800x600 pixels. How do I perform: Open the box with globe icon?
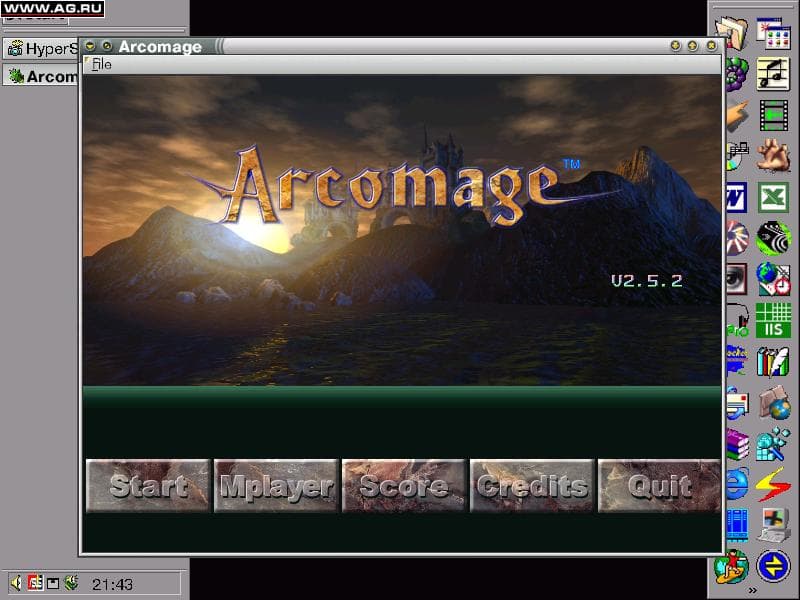pyautogui.click(x=773, y=403)
